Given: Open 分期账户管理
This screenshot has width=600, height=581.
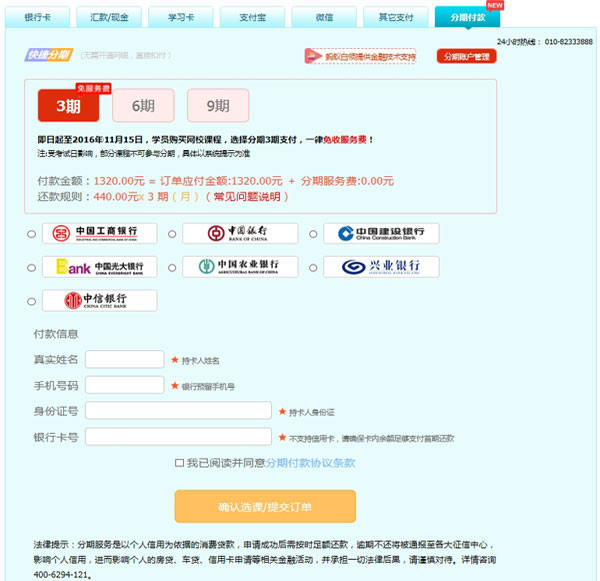Looking at the screenshot, I should (x=466, y=57).
